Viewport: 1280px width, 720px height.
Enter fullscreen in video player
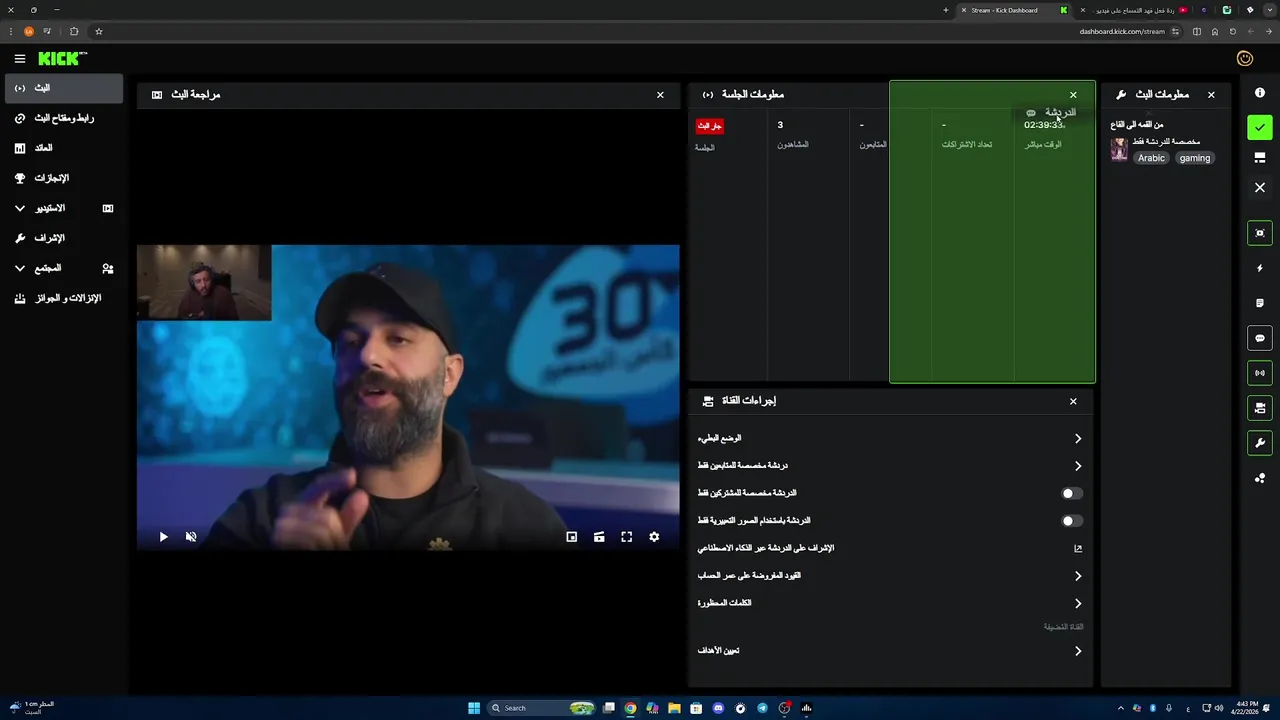pos(627,537)
